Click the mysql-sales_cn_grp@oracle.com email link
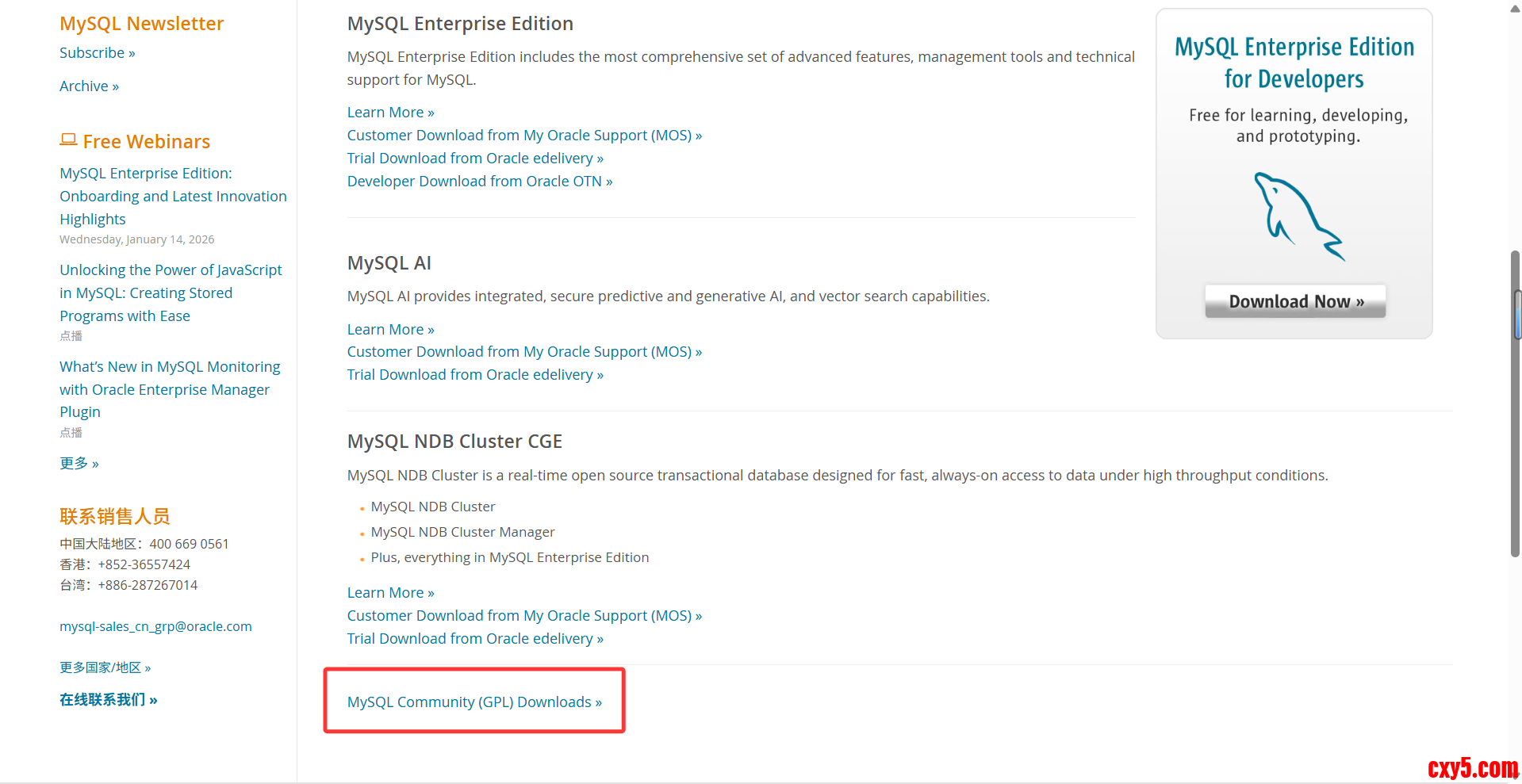The width and height of the screenshot is (1522, 784). 155,626
